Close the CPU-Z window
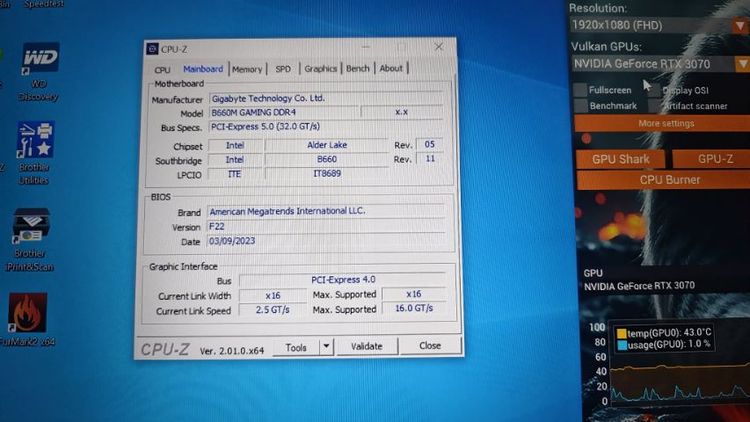This screenshot has height=422, width=750. click(439, 47)
